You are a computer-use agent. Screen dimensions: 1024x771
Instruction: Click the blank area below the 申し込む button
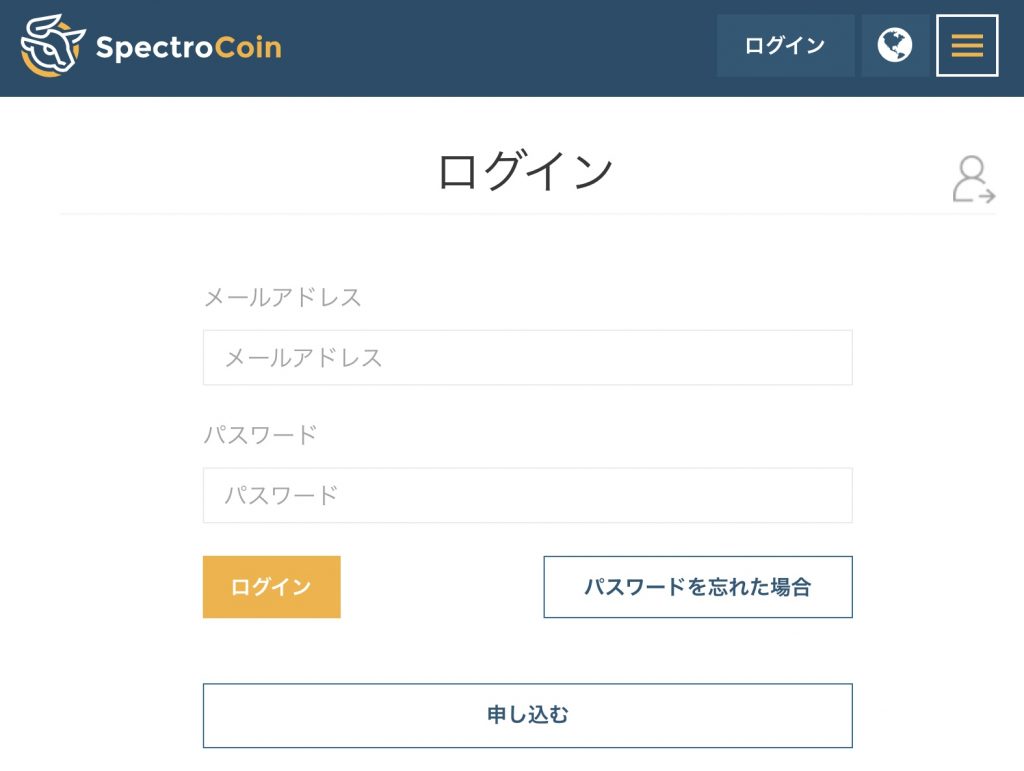click(x=528, y=760)
